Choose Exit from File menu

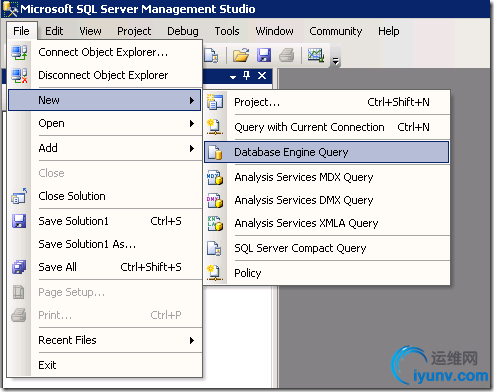point(105,365)
